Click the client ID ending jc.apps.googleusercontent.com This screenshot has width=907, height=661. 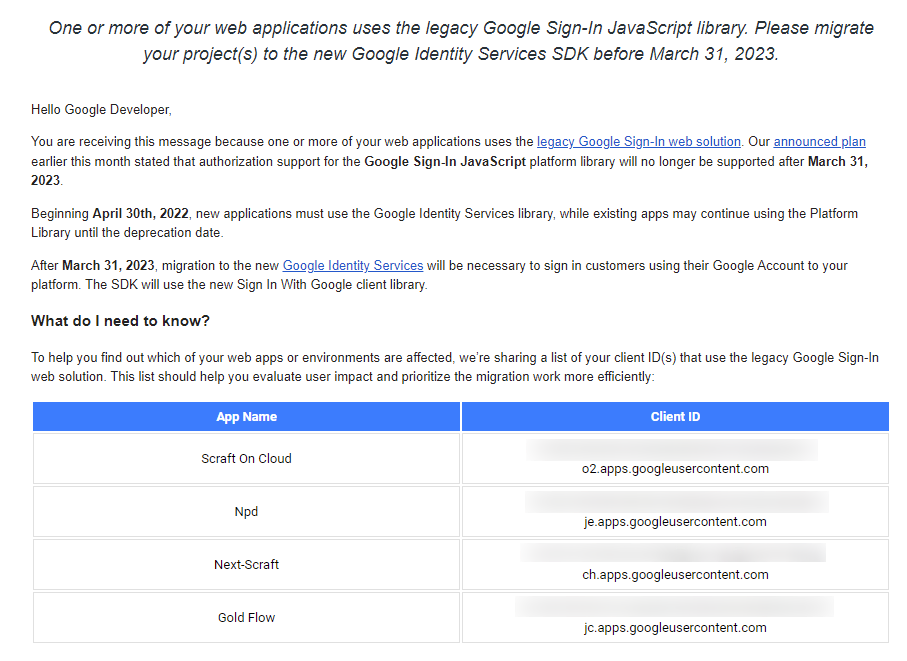tap(675, 627)
